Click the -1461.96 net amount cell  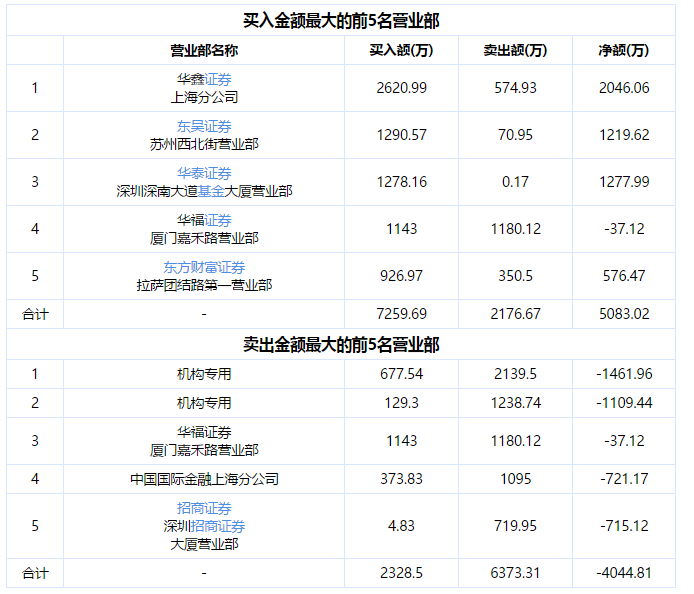click(x=623, y=374)
